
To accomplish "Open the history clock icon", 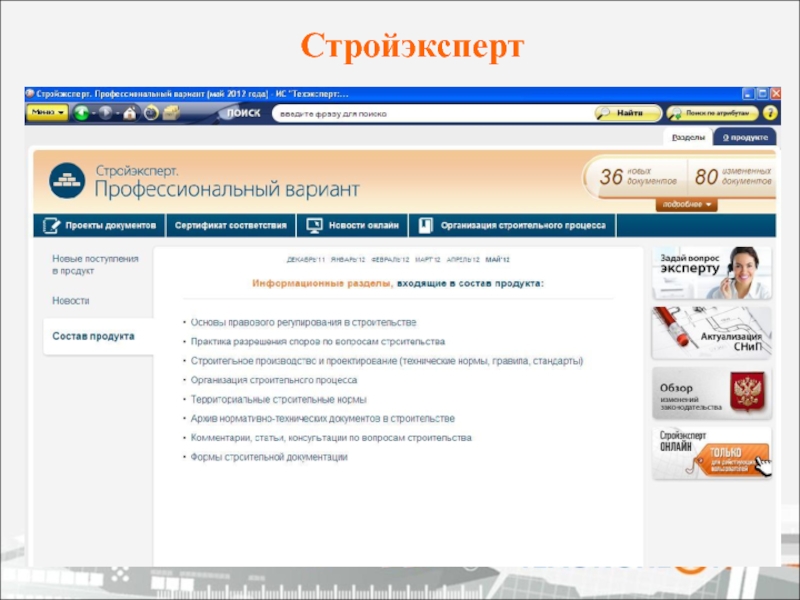I will click(151, 113).
